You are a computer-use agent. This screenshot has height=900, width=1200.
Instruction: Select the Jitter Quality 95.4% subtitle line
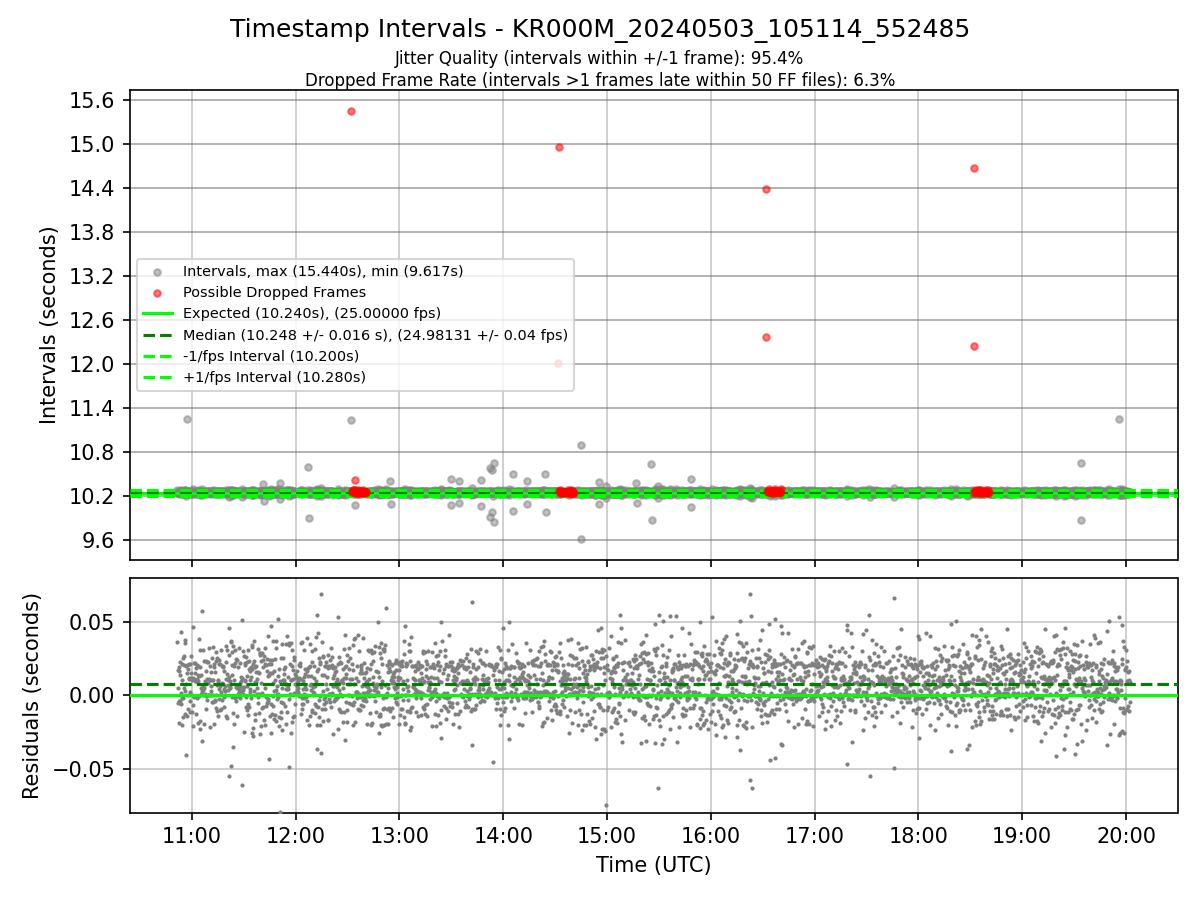click(599, 59)
